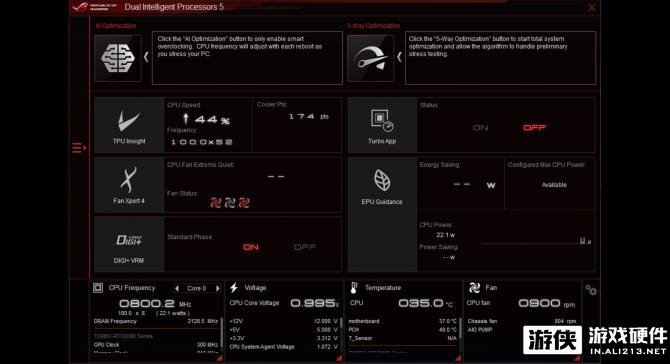Open the Turbo App panel
670x364 pixels.
coord(382,125)
